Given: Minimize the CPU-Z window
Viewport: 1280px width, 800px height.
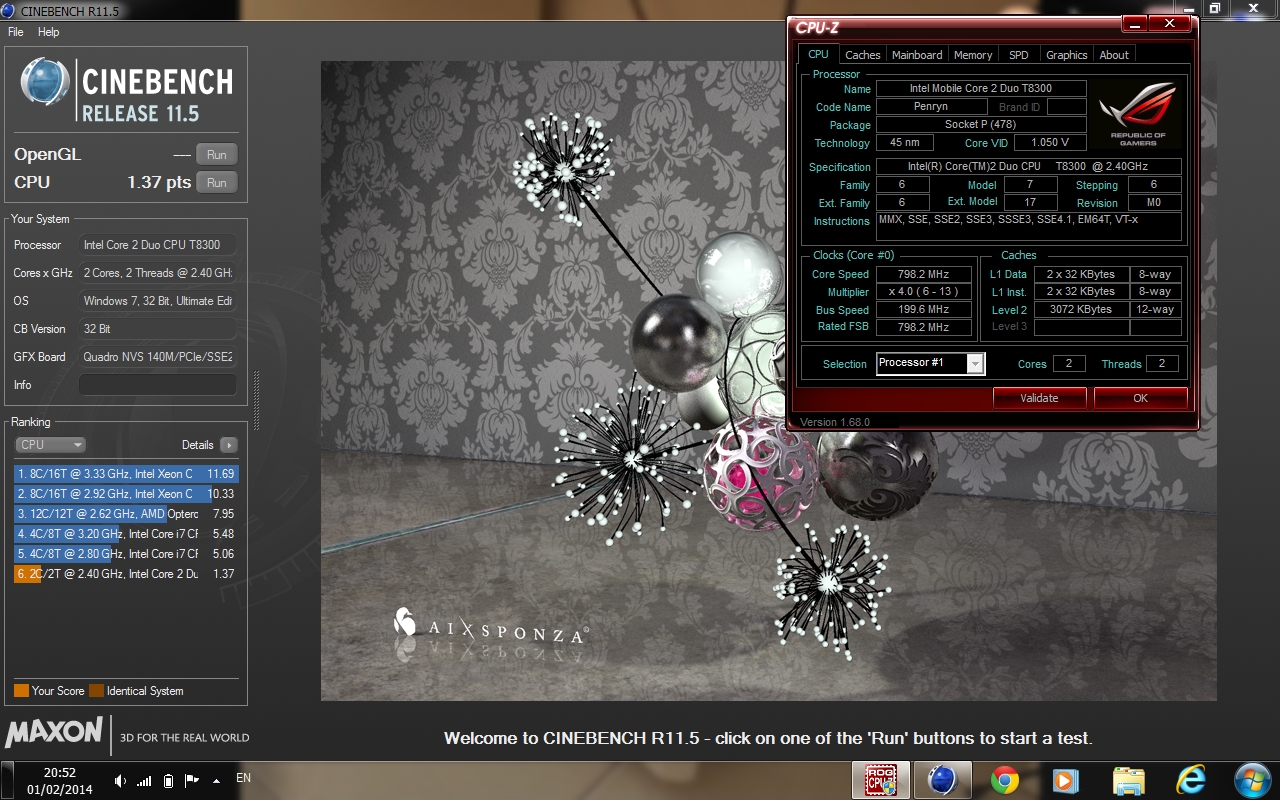Looking at the screenshot, I should (x=1134, y=24).
